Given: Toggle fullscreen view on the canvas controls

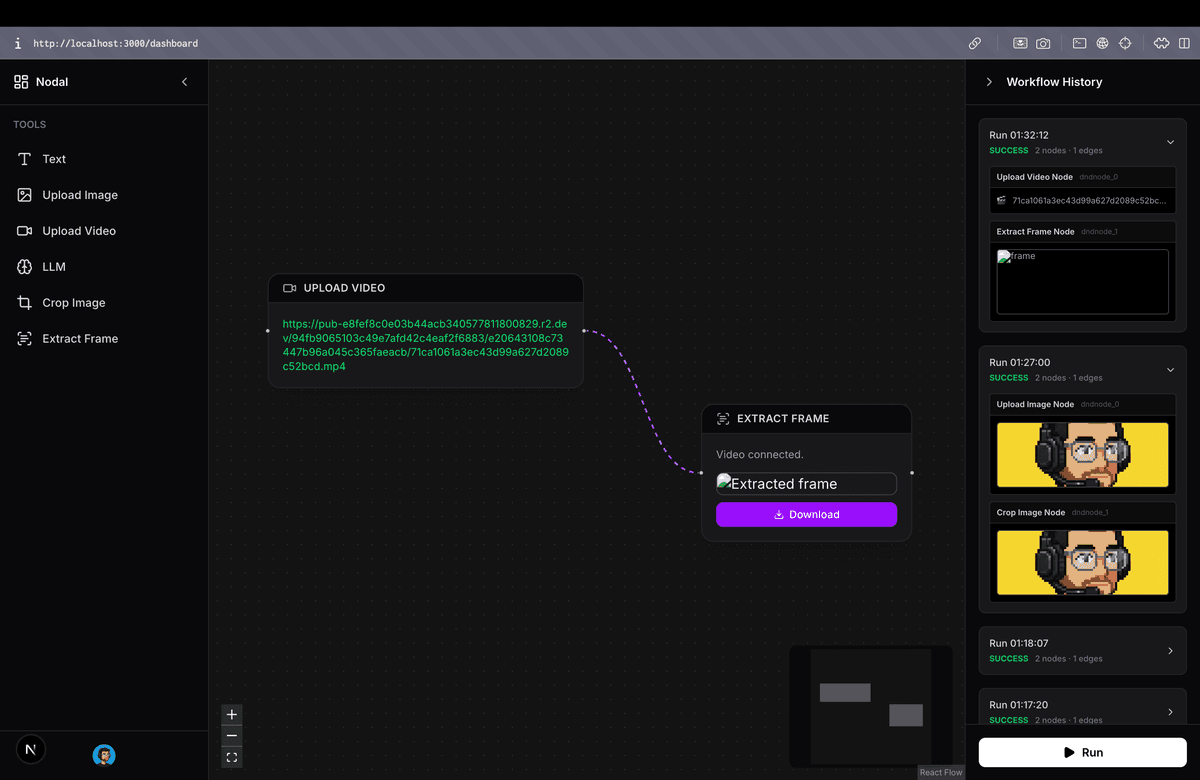Looking at the screenshot, I should (x=231, y=757).
